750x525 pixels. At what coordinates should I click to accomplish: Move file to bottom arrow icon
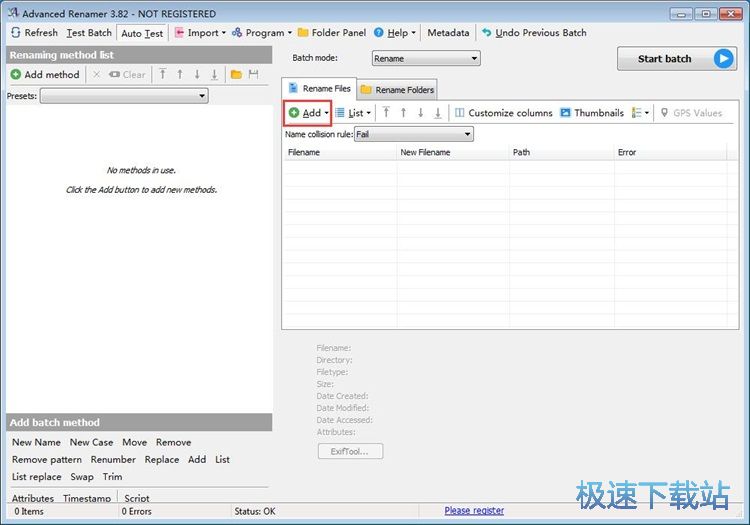438,112
